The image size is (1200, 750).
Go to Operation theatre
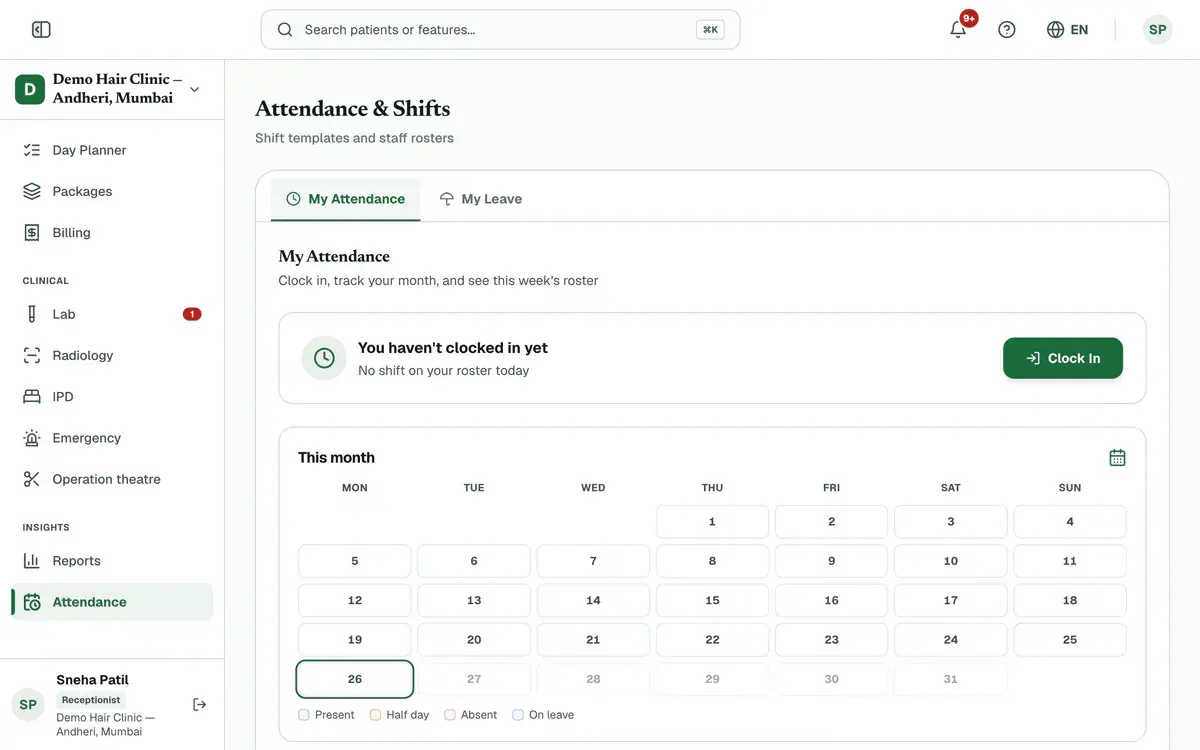(x=112, y=479)
